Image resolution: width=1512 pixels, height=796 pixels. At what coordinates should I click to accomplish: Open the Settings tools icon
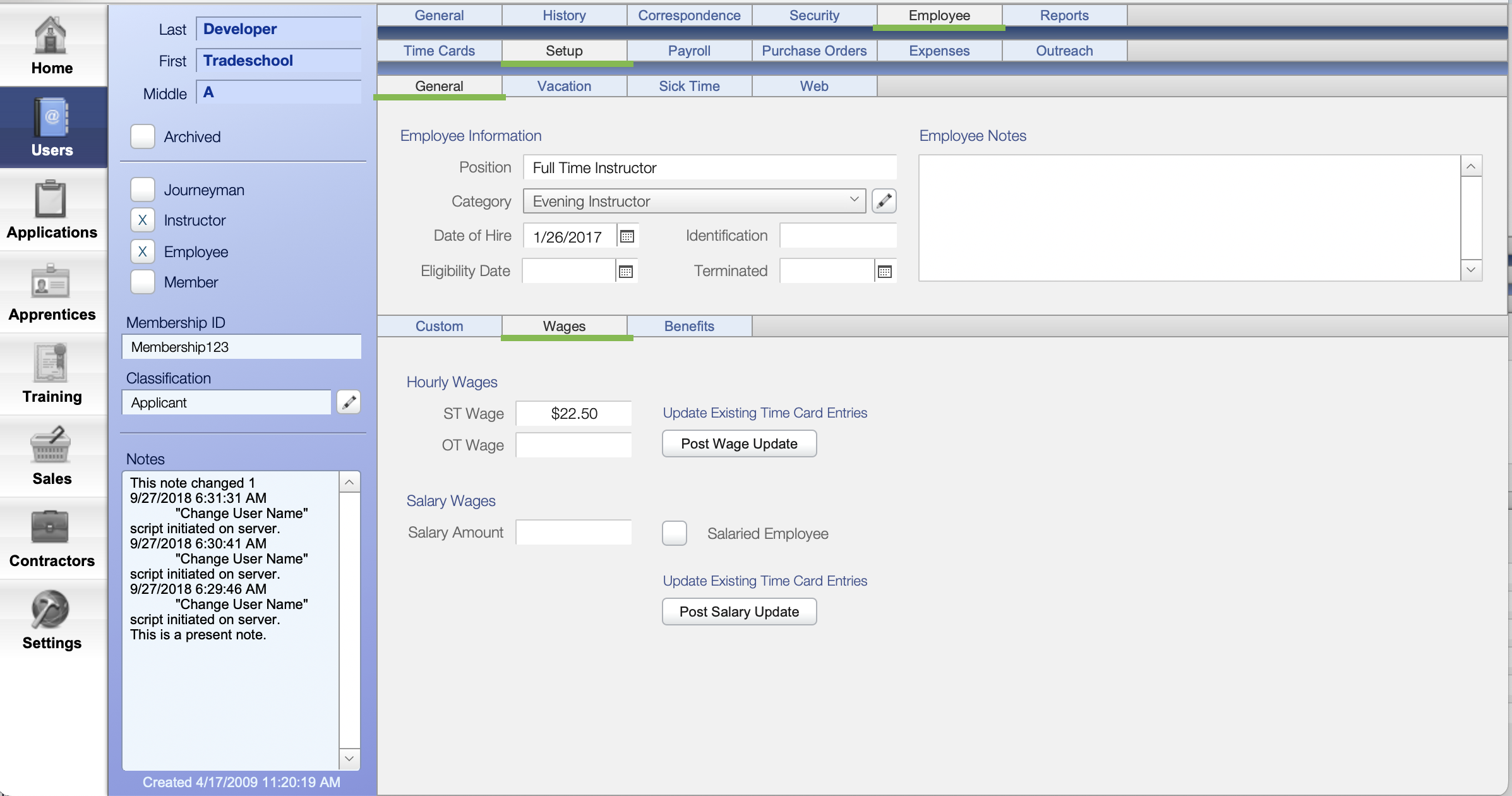[51, 610]
